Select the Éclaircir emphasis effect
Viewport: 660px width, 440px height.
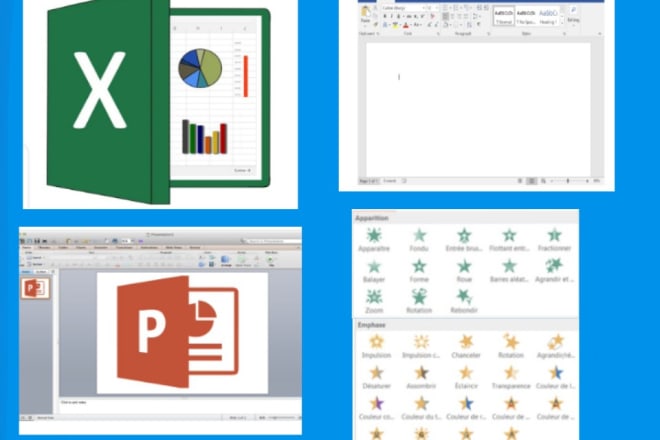466,377
